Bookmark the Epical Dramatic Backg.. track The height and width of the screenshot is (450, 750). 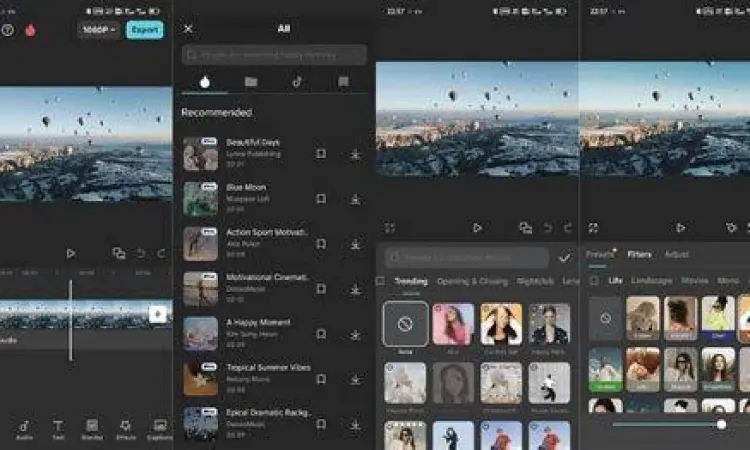click(x=321, y=424)
